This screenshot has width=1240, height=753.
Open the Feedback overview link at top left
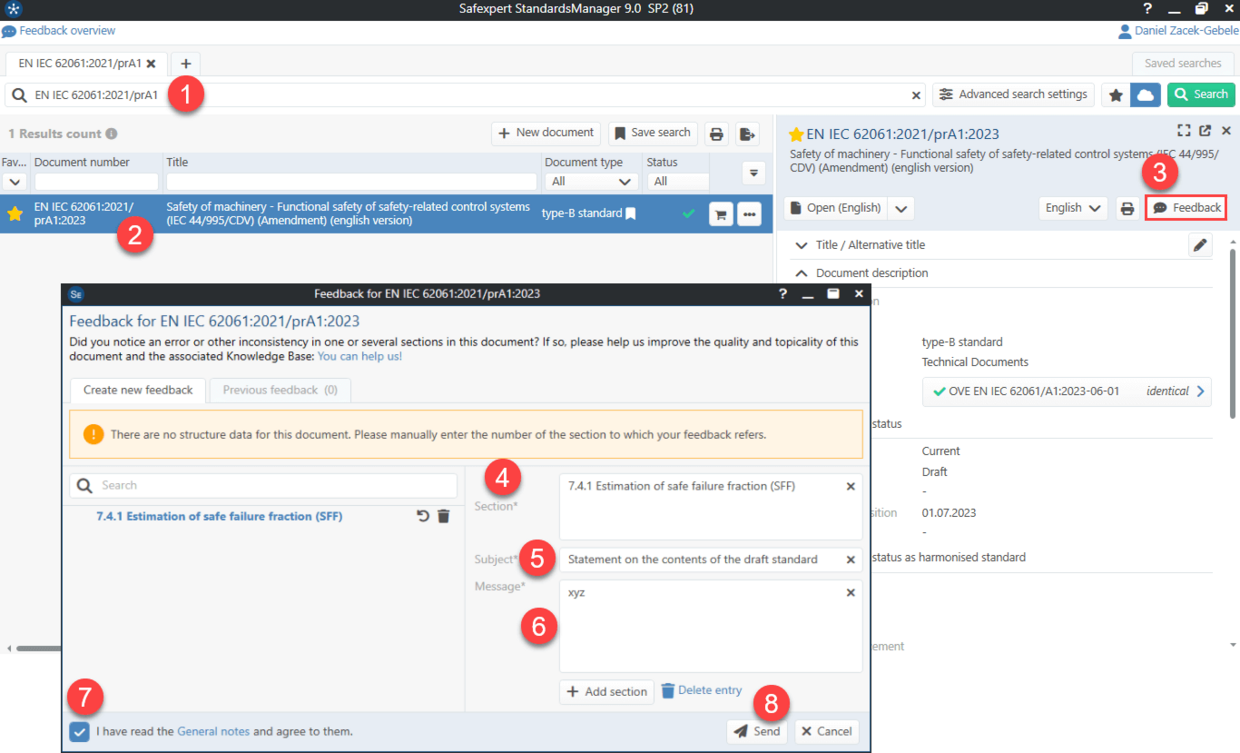(58, 30)
